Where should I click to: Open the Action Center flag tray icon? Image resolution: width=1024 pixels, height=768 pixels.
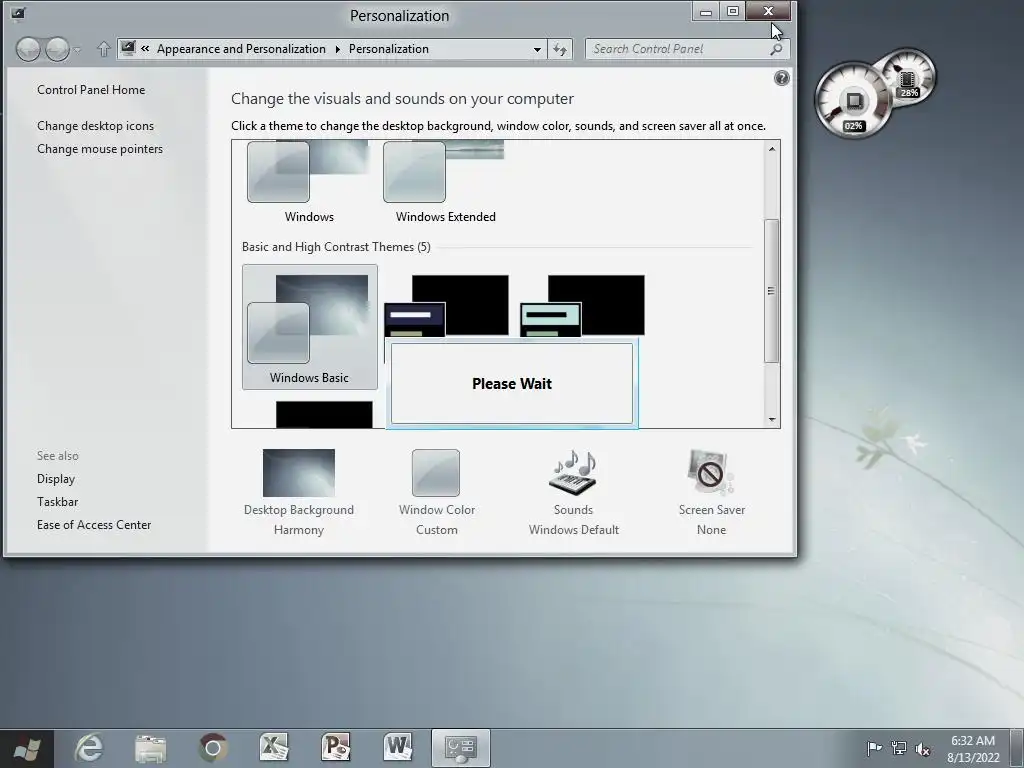click(874, 748)
